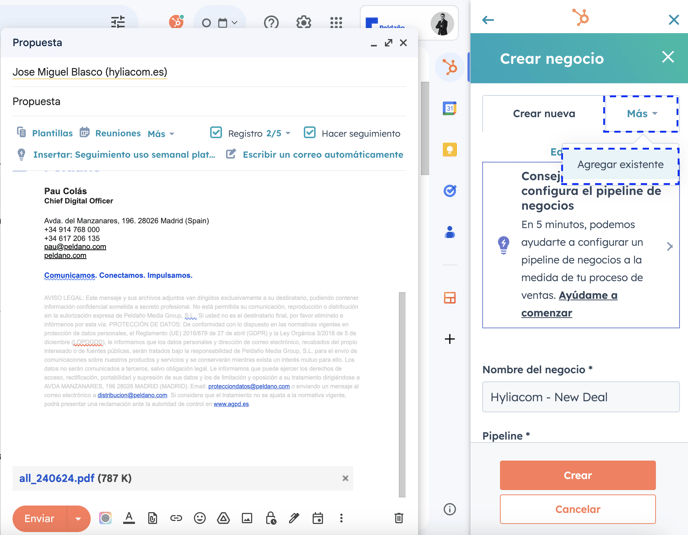Viewport: 688px width, 535px height.
Task: Insert files using Drive icon
Action: tap(223, 518)
